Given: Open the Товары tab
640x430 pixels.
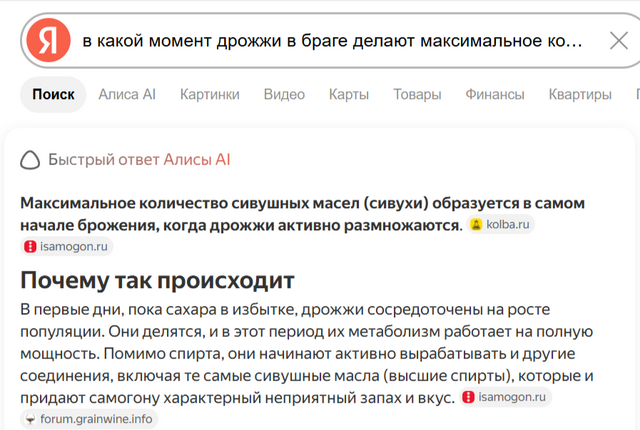Looking at the screenshot, I should coord(417,95).
